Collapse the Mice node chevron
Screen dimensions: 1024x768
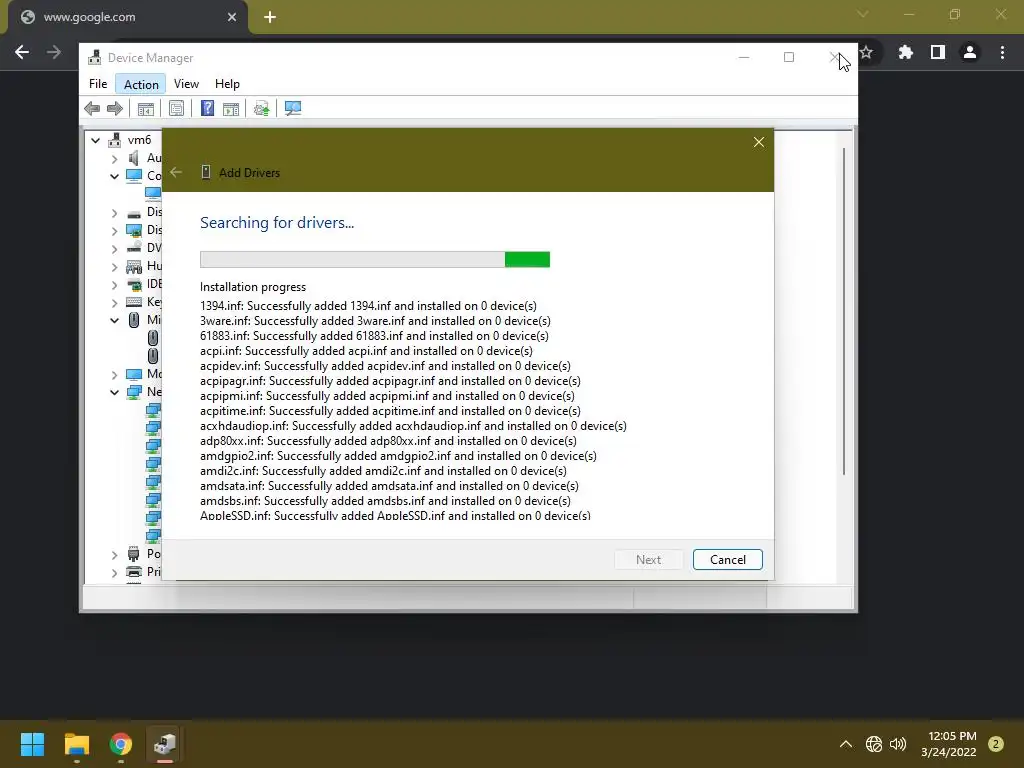114,320
